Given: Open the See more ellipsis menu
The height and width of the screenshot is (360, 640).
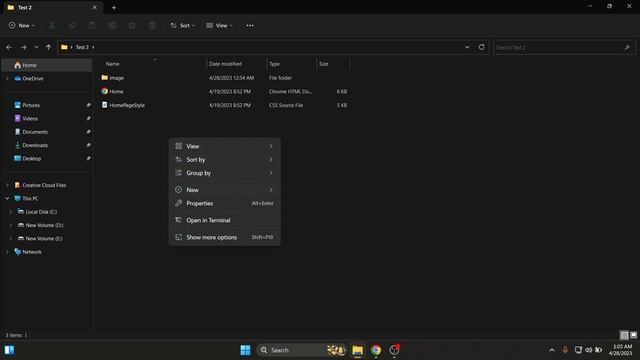Looking at the screenshot, I should pyautogui.click(x=250, y=25).
